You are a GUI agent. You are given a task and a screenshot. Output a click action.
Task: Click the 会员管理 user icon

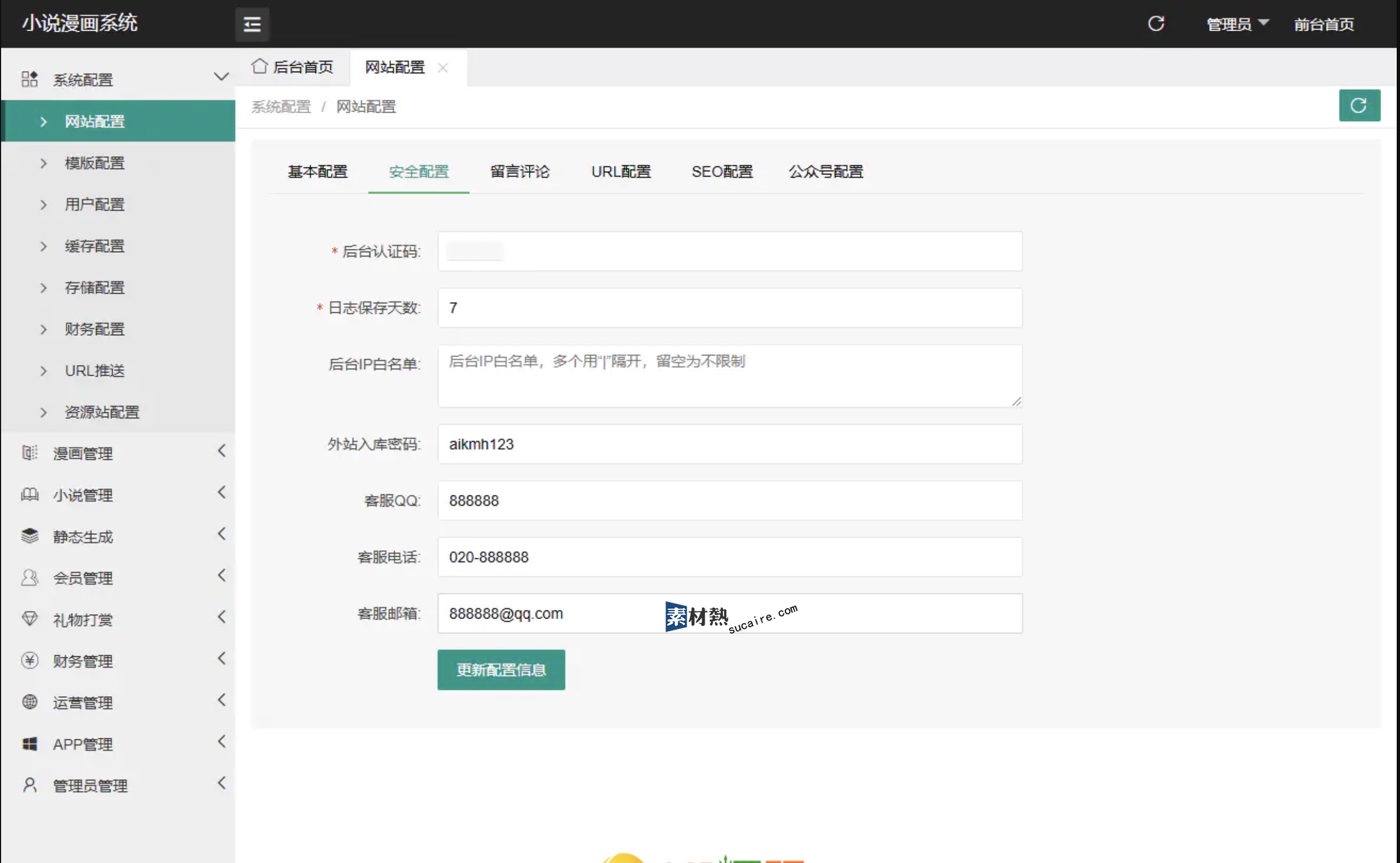click(30, 578)
